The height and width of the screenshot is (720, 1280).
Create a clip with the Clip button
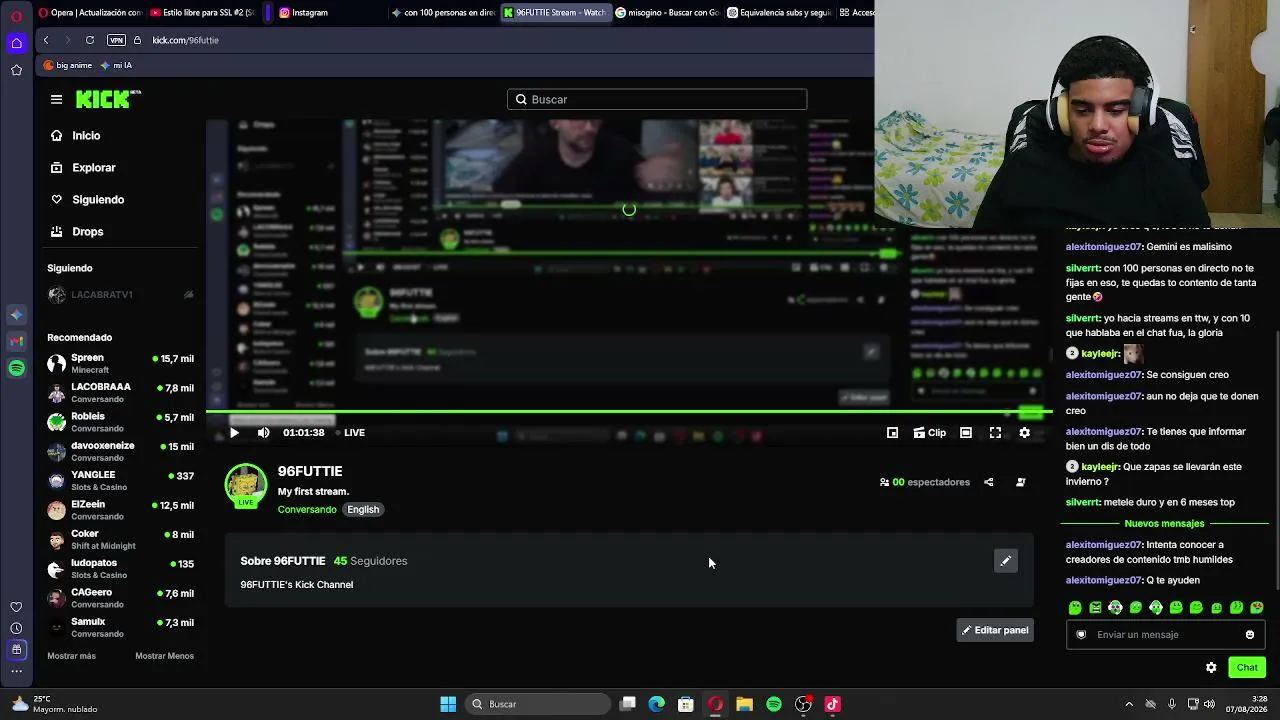tap(929, 433)
